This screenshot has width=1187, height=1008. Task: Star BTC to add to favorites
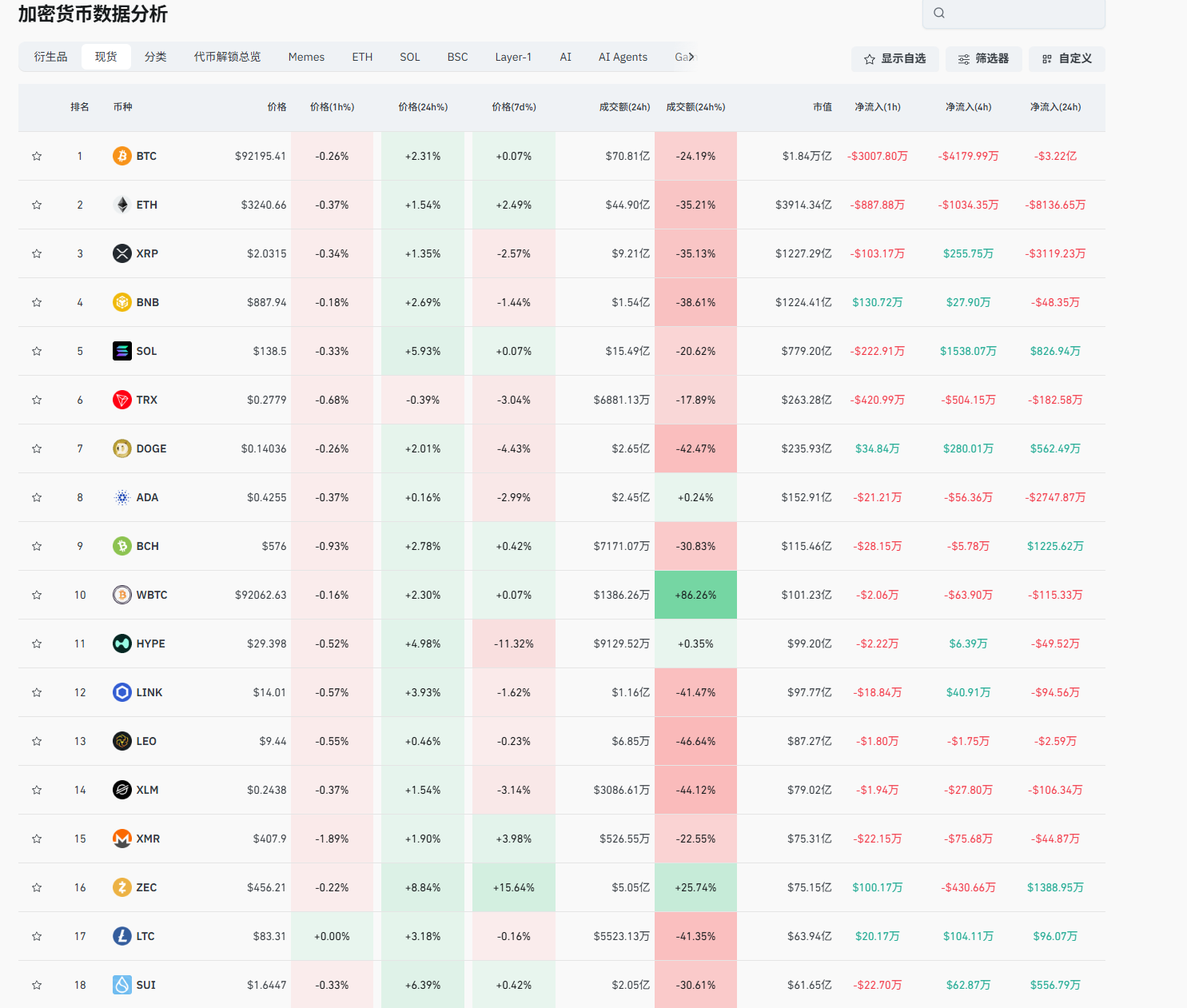(37, 156)
